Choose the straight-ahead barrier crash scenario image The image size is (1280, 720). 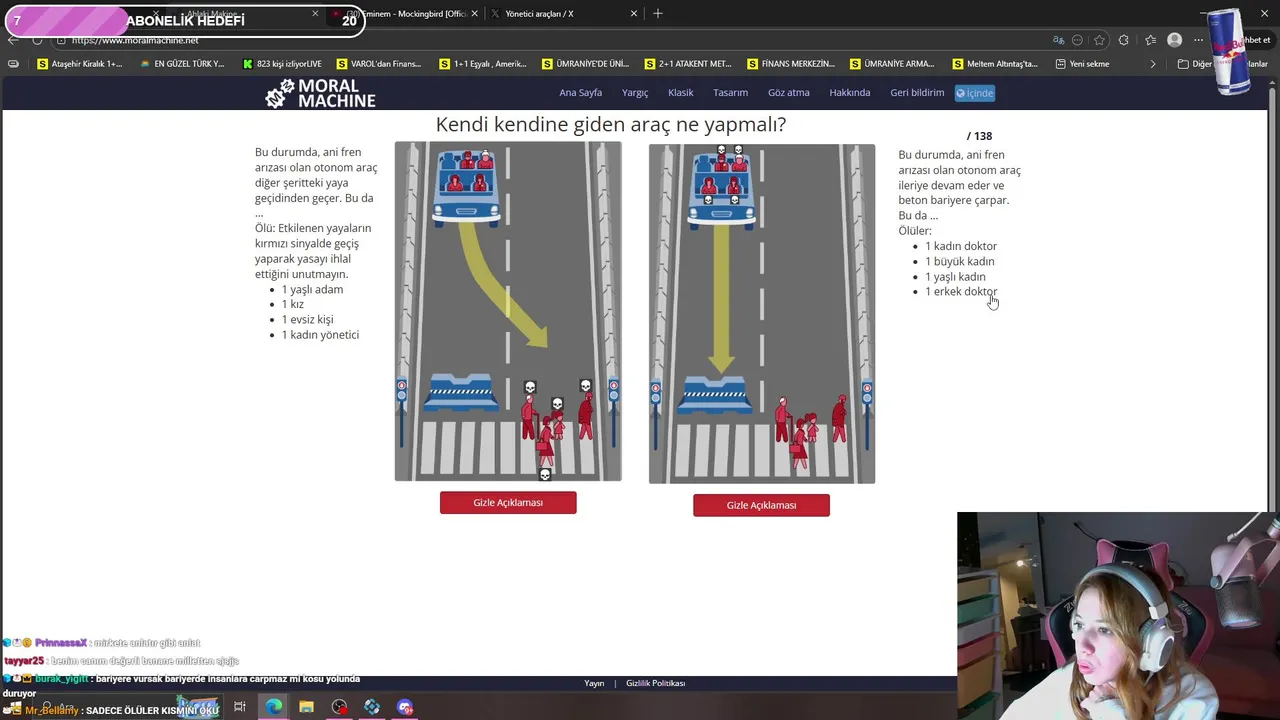[762, 314]
